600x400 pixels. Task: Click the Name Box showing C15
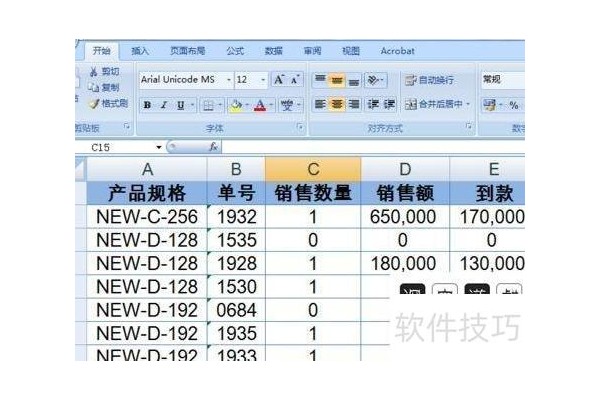[115, 147]
